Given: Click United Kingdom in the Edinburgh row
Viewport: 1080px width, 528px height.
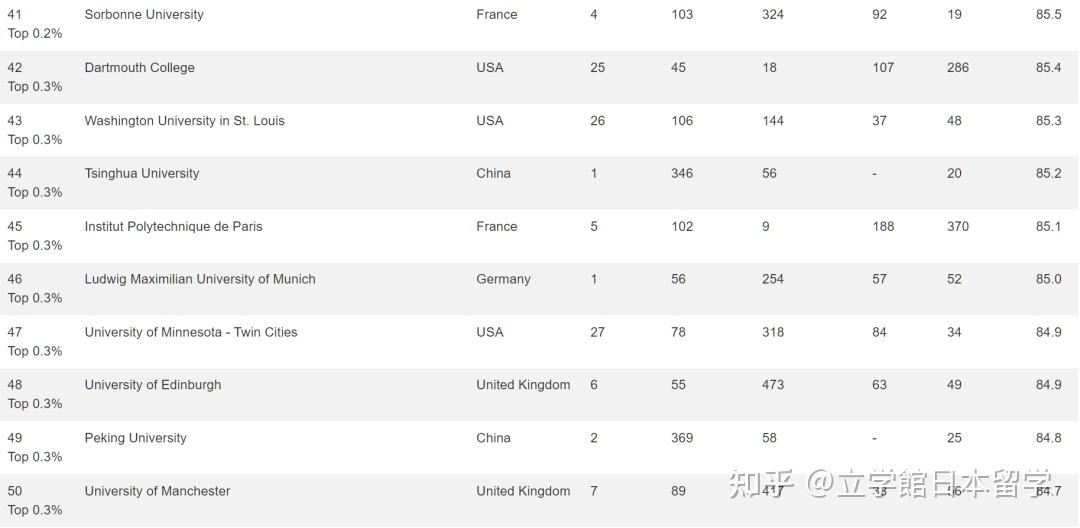Looking at the screenshot, I should 523,385.
